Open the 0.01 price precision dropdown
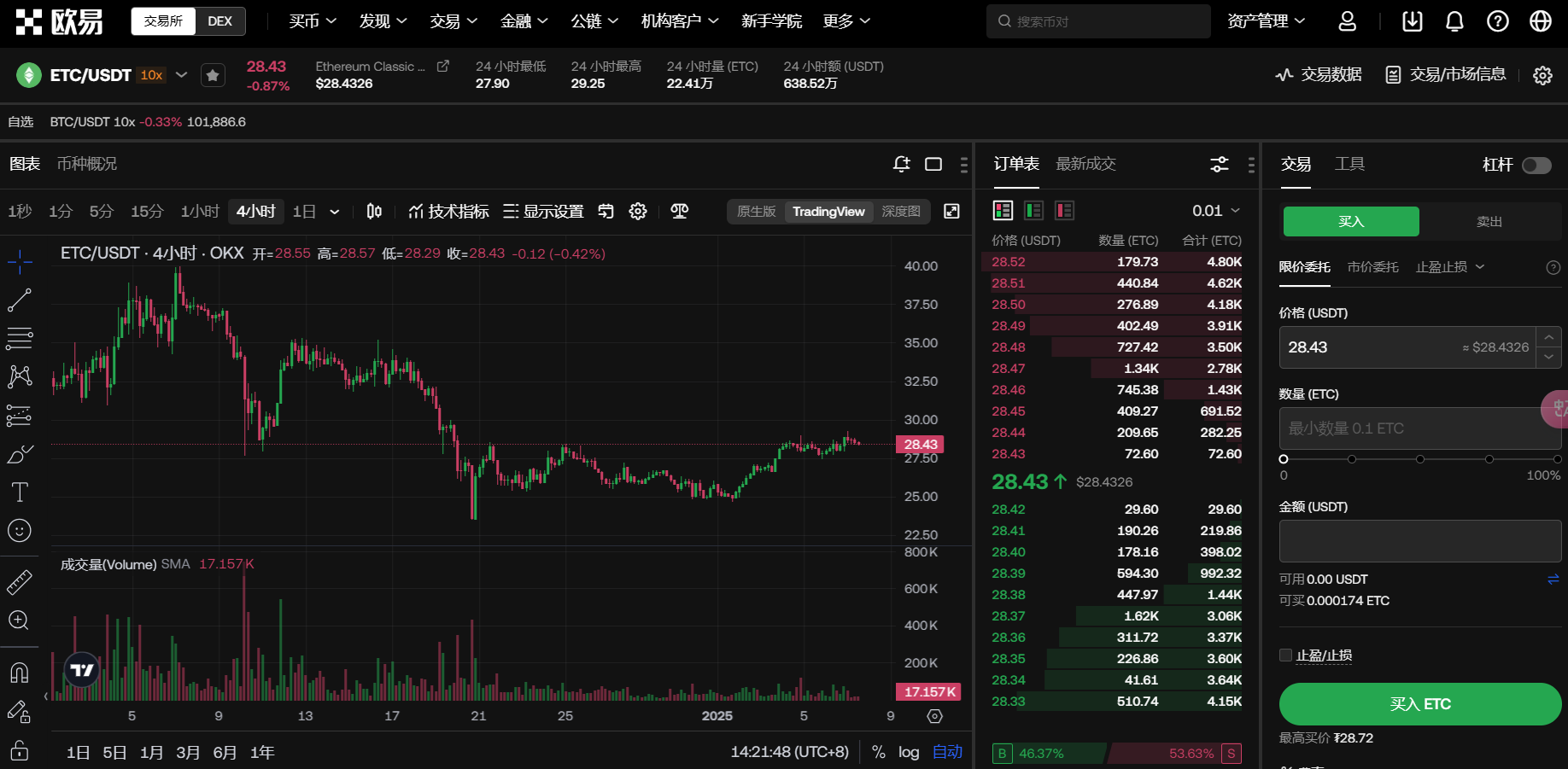This screenshot has width=1568, height=769. pyautogui.click(x=1215, y=211)
